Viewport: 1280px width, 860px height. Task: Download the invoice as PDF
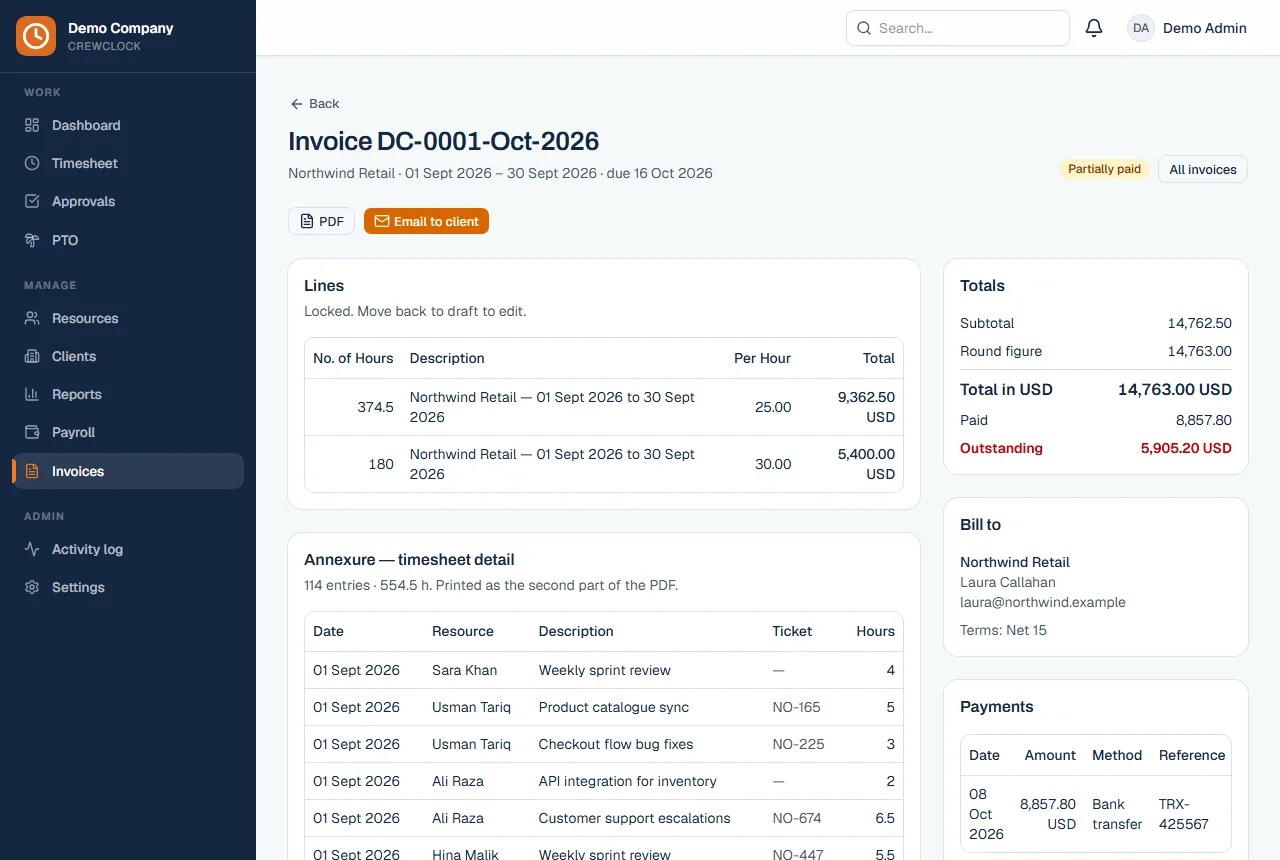point(321,221)
